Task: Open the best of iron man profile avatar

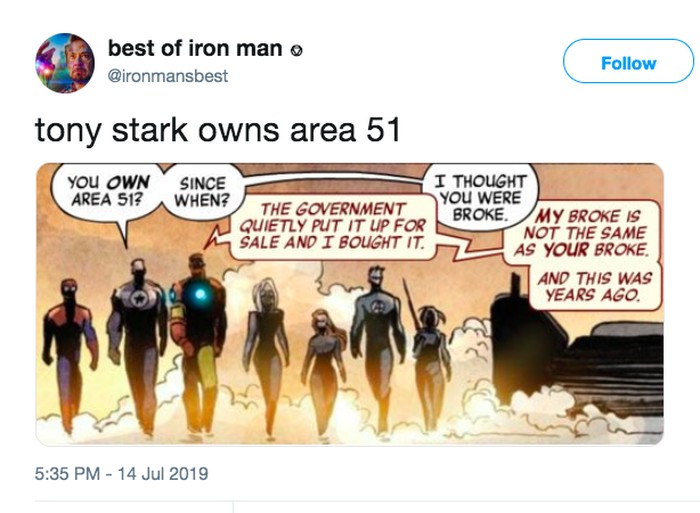Action: [66, 62]
